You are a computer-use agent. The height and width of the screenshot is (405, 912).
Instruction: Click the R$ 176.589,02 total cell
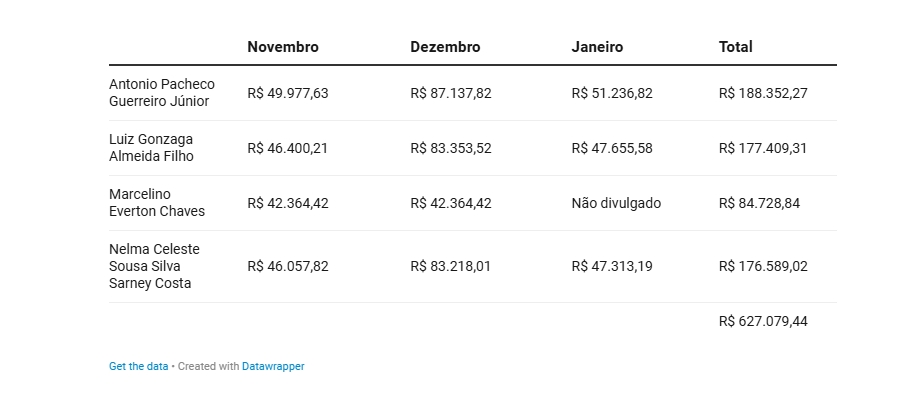(763, 266)
